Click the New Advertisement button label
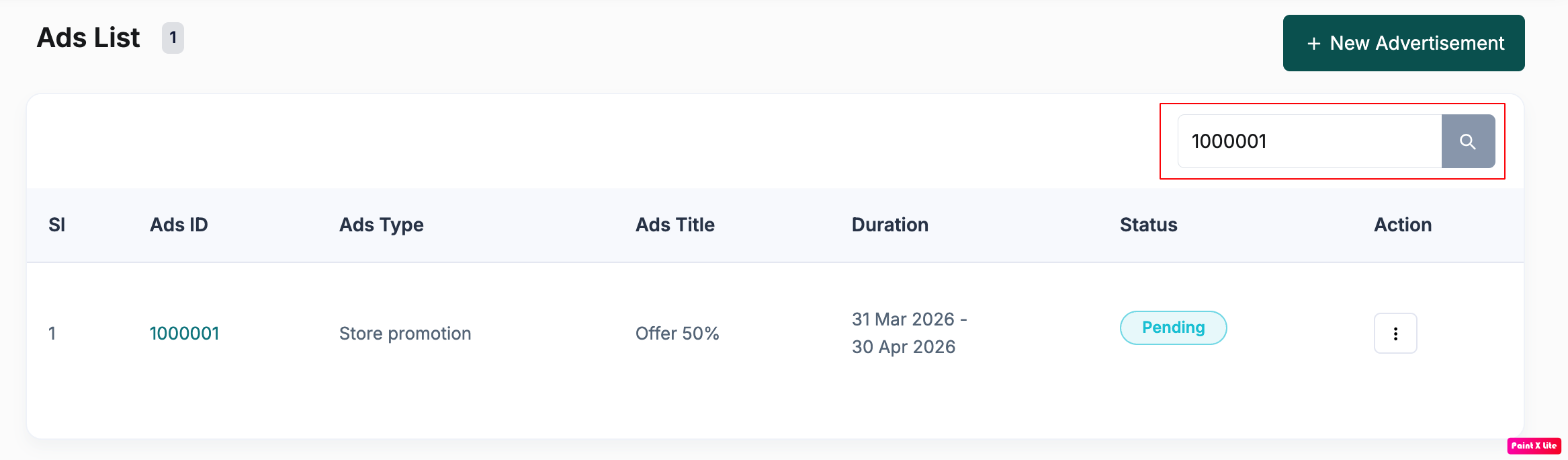The height and width of the screenshot is (460, 1568). 1417,43
